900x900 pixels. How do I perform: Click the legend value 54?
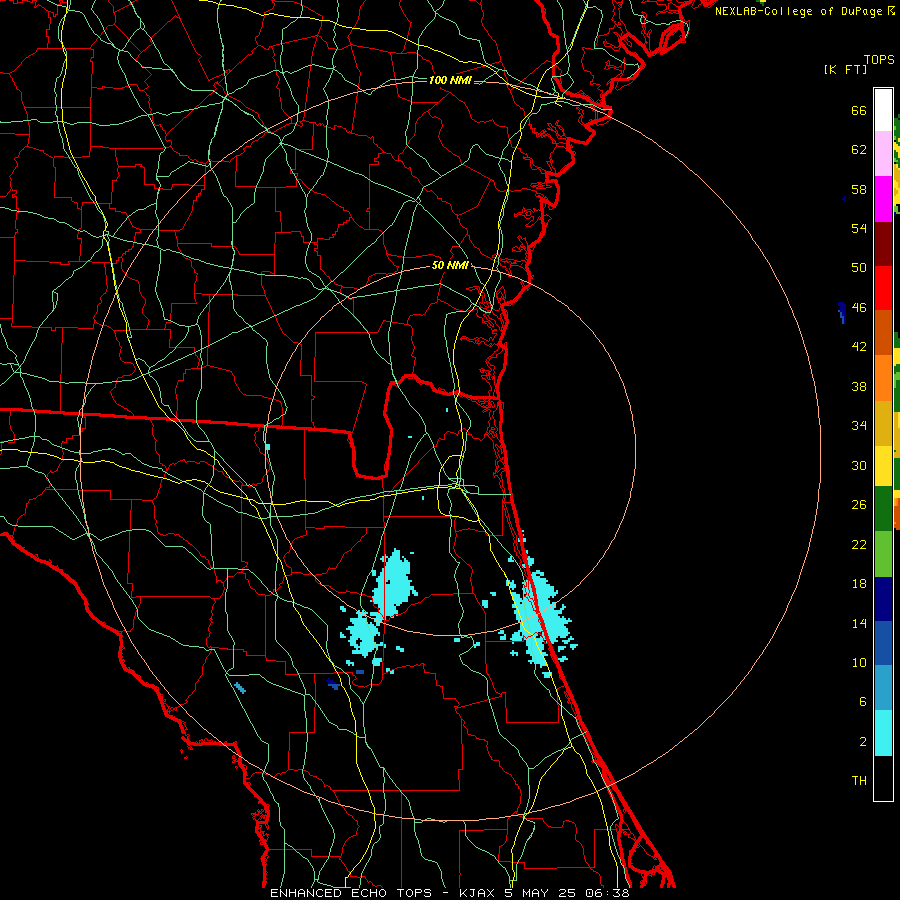tap(859, 228)
